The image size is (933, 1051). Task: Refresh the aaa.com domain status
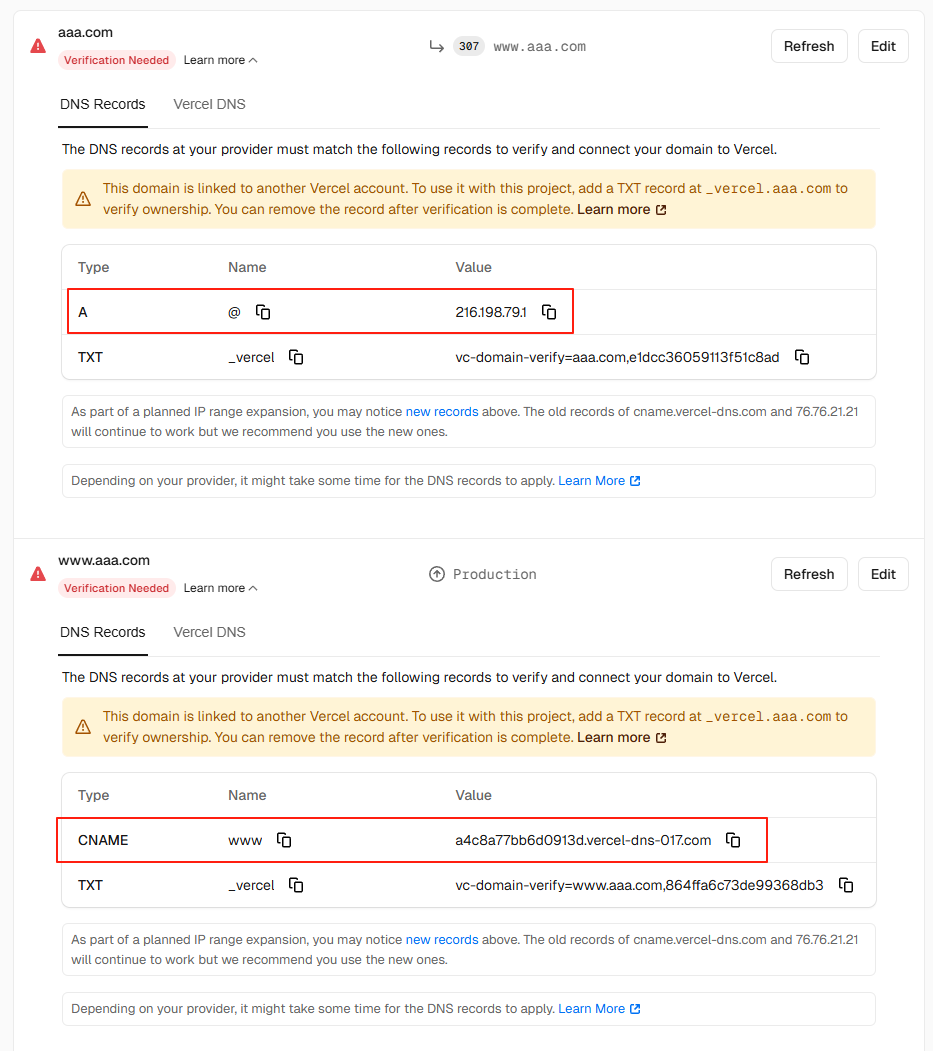click(809, 46)
